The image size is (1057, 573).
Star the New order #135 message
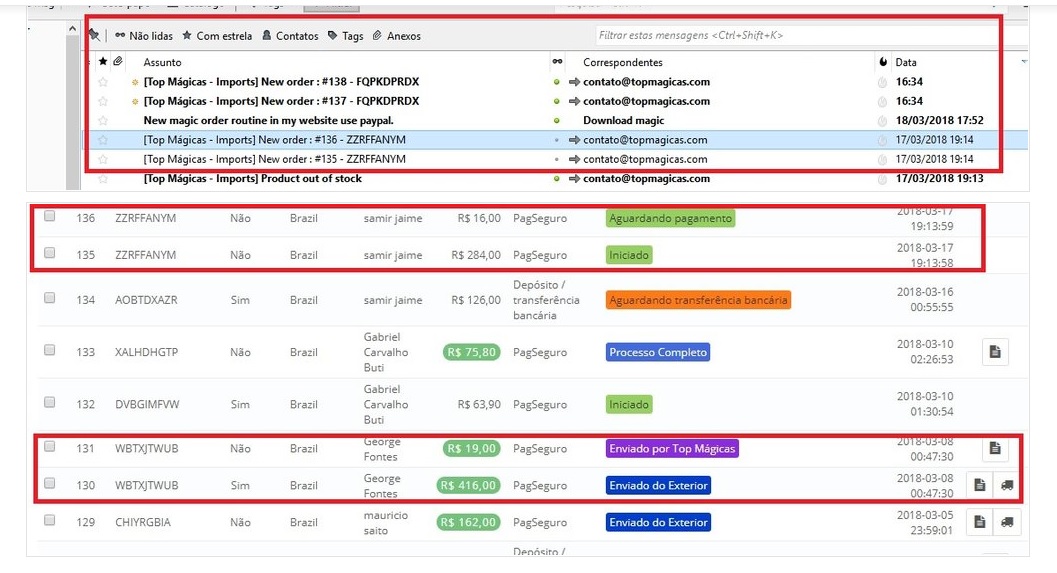click(x=103, y=160)
